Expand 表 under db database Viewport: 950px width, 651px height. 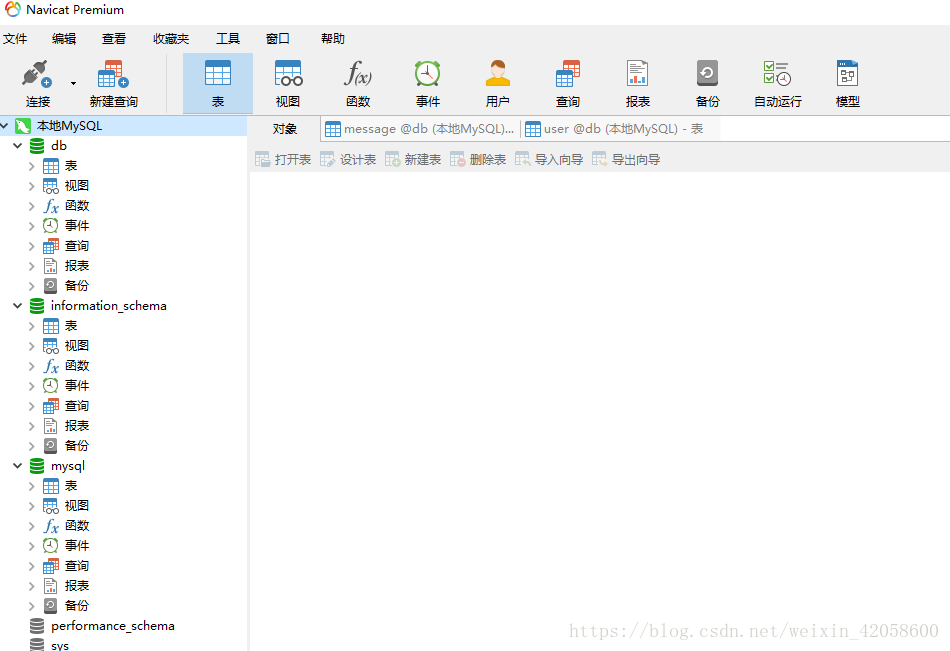pos(32,166)
